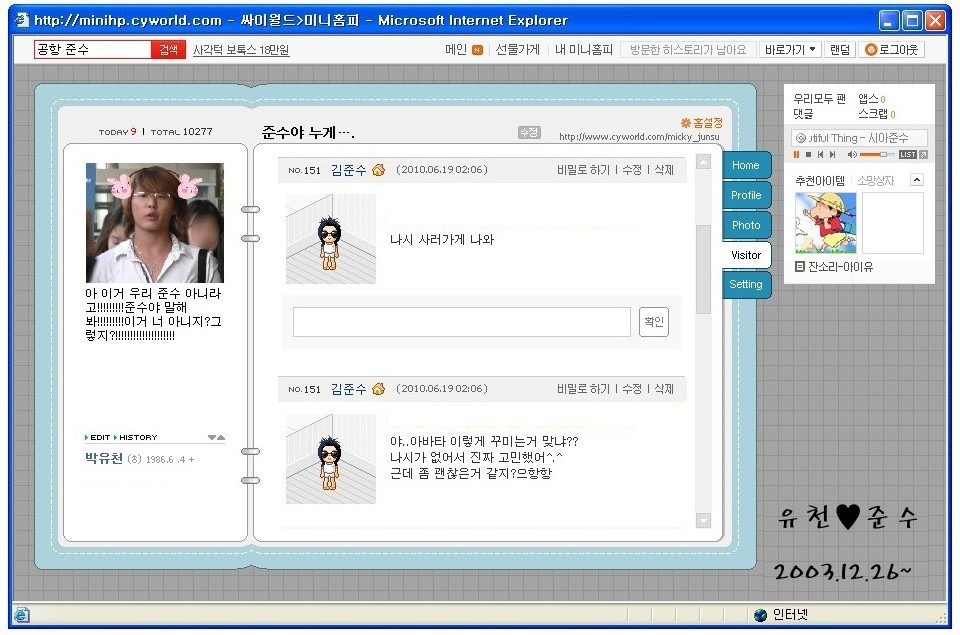Click the 방문한 히스토리가 남아요 field
Image resolution: width=960 pixels, height=635 pixels.
688,50
